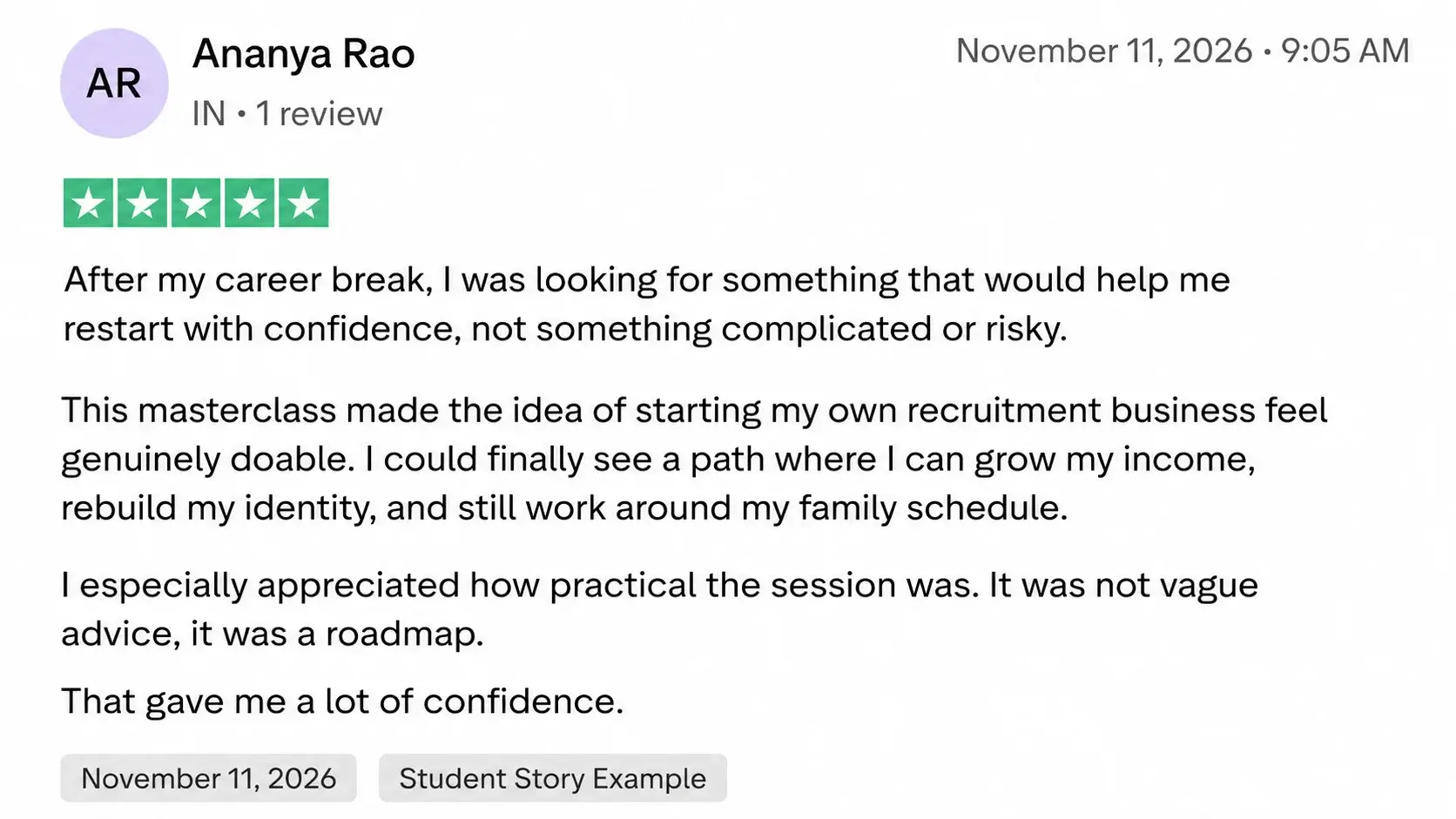The height and width of the screenshot is (819, 1456).
Task: Click the line 'rebuild my identity' sentence
Action: click(564, 508)
